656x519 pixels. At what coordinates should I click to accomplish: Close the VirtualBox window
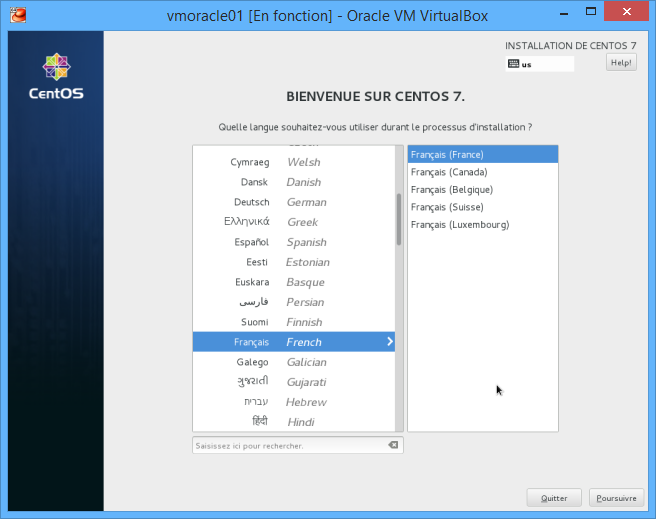point(627,12)
